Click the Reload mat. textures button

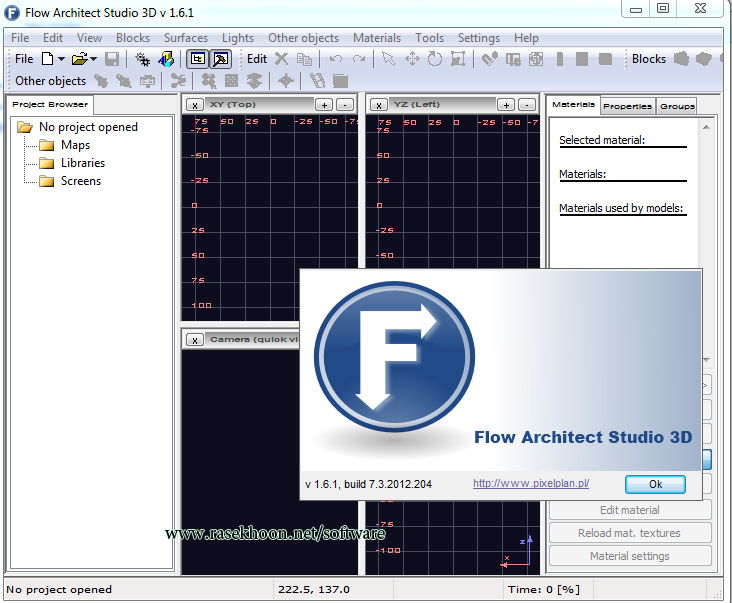(x=630, y=533)
